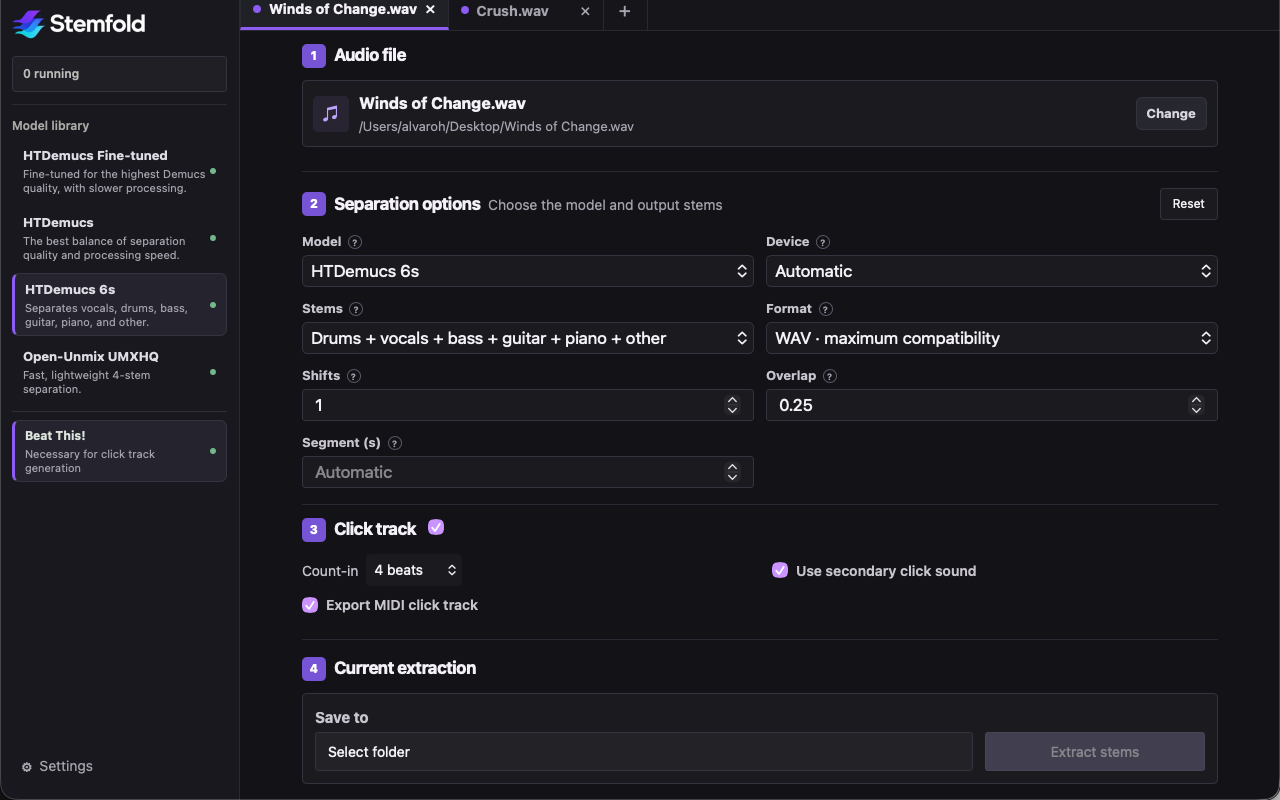Click the Overlap stepper arrows
This screenshot has height=800, width=1280.
(x=1197, y=405)
